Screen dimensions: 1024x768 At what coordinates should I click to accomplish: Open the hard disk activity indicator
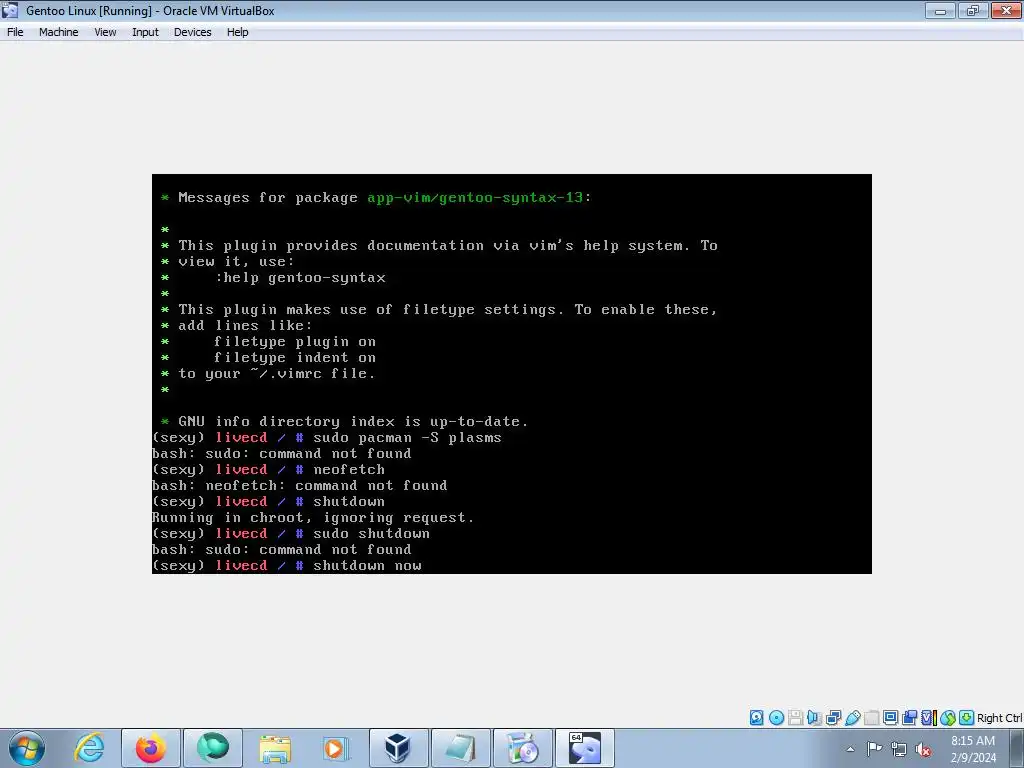coord(756,718)
